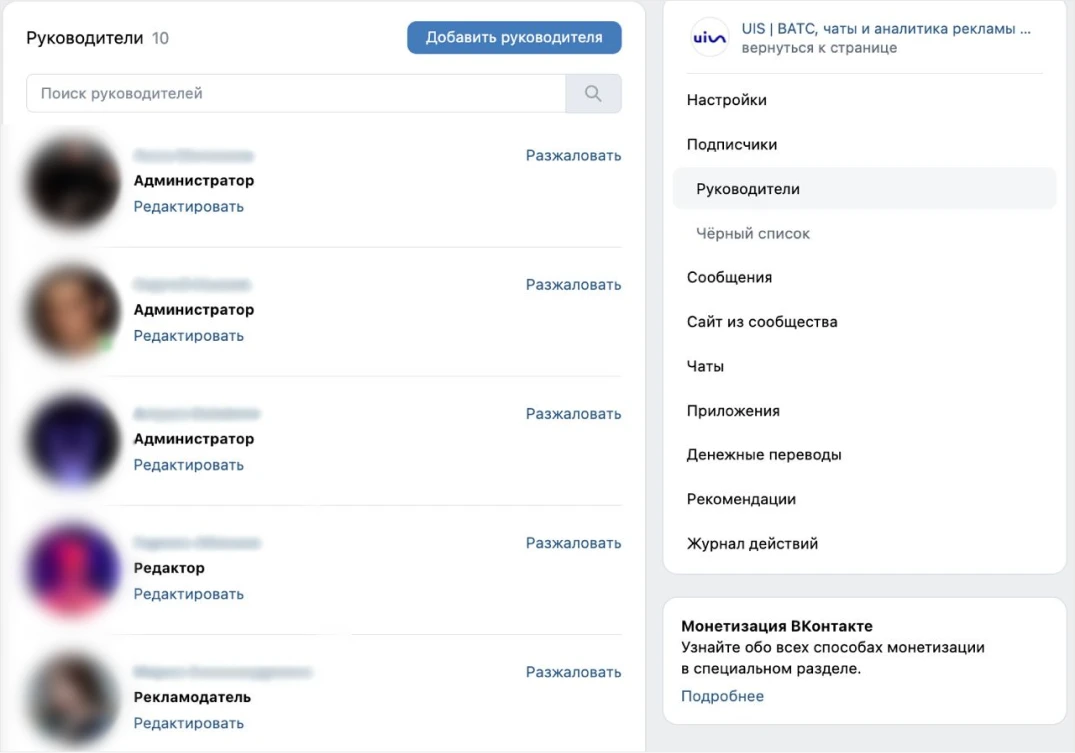The image size is (1075, 753).
Task: Click Разжаловать for the first administrator
Action: [x=573, y=156]
